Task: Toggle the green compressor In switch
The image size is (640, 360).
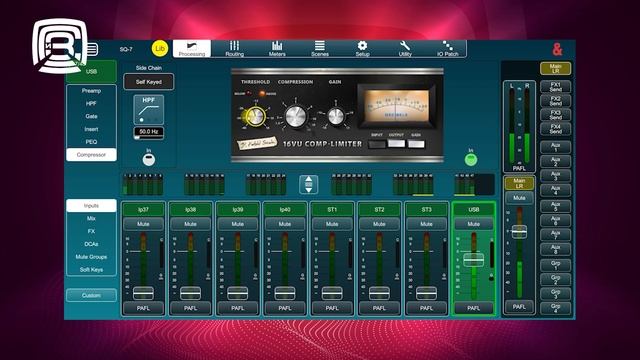Action: click(471, 160)
